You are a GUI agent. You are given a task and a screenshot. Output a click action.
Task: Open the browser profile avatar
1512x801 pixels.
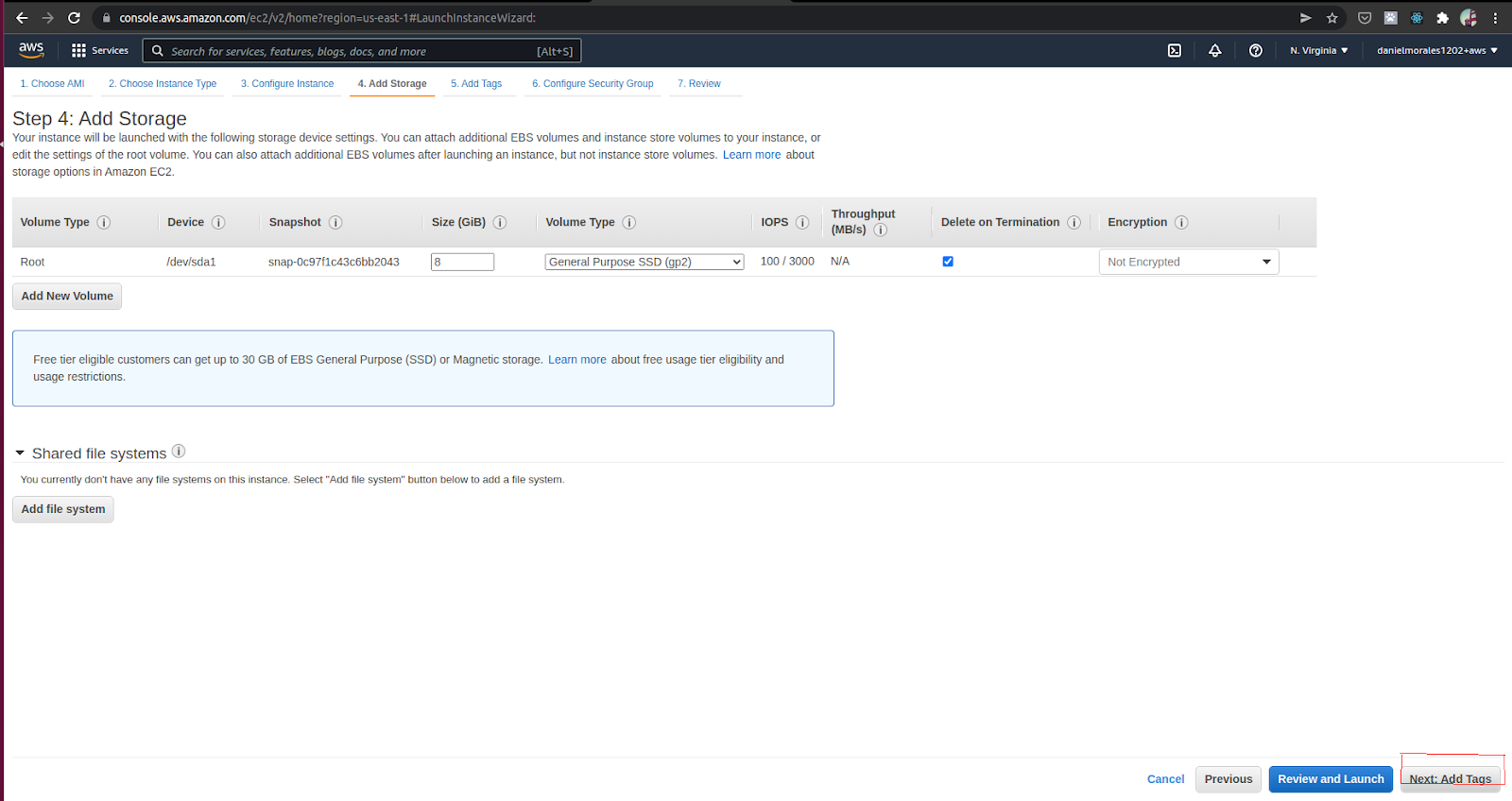point(1469,18)
